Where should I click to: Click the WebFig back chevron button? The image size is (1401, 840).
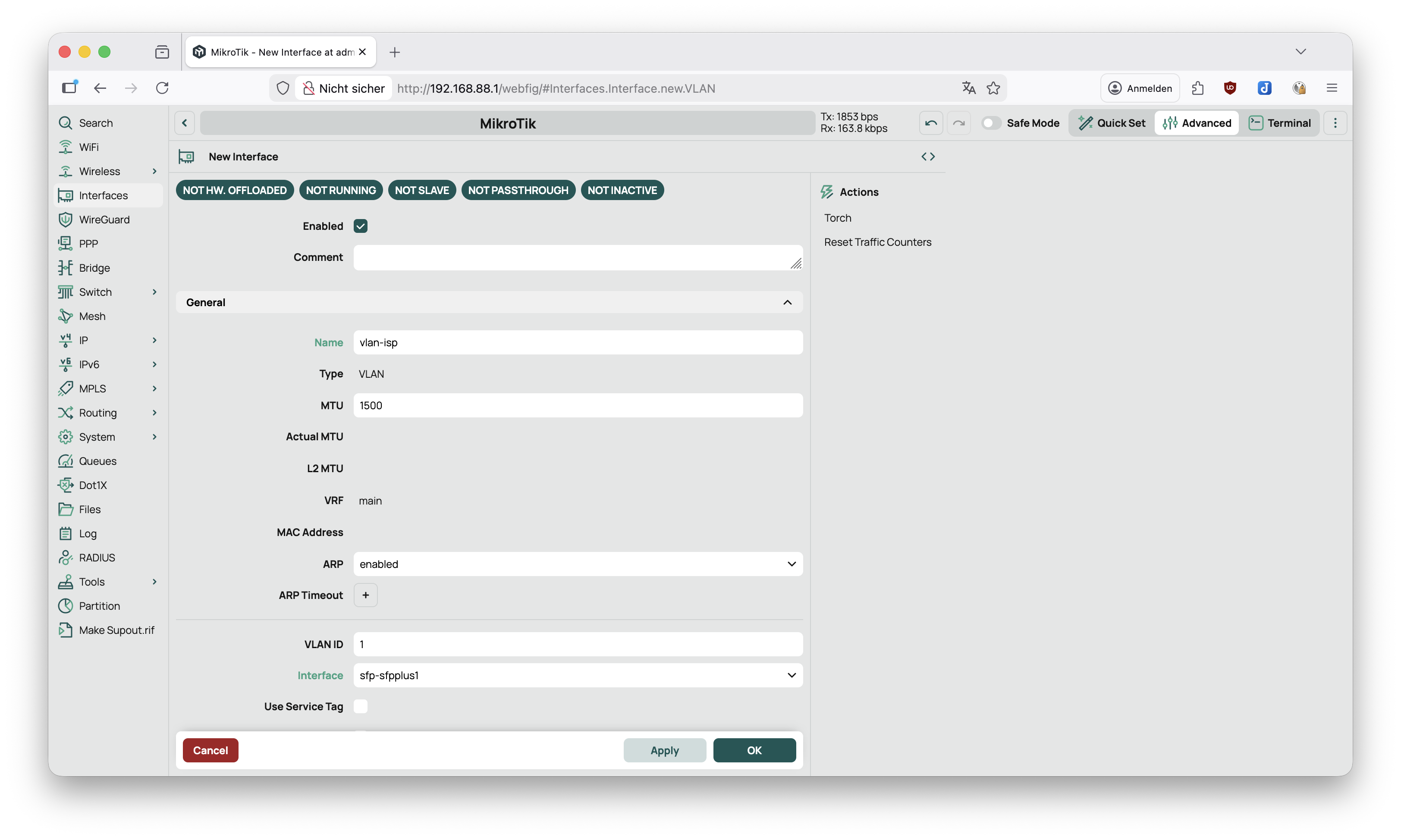tap(185, 123)
